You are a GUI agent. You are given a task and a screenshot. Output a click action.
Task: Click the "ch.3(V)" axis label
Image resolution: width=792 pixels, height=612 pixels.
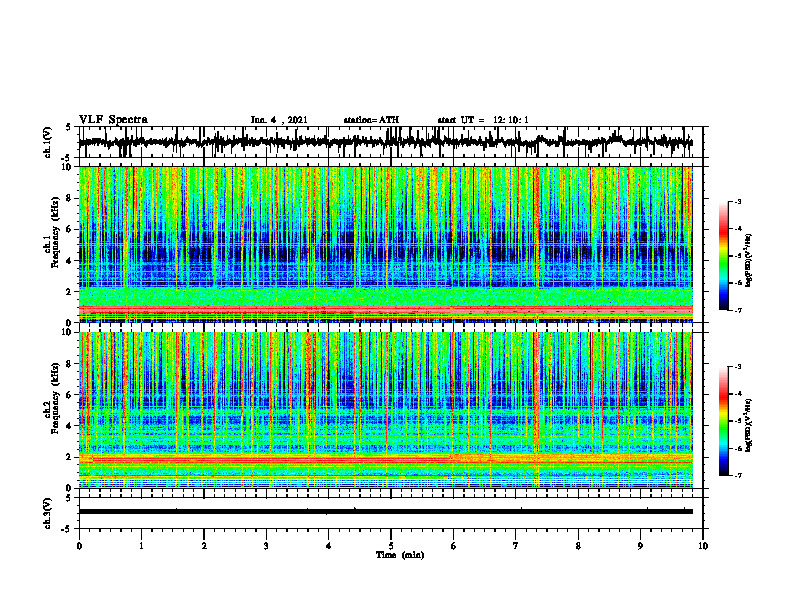click(48, 513)
